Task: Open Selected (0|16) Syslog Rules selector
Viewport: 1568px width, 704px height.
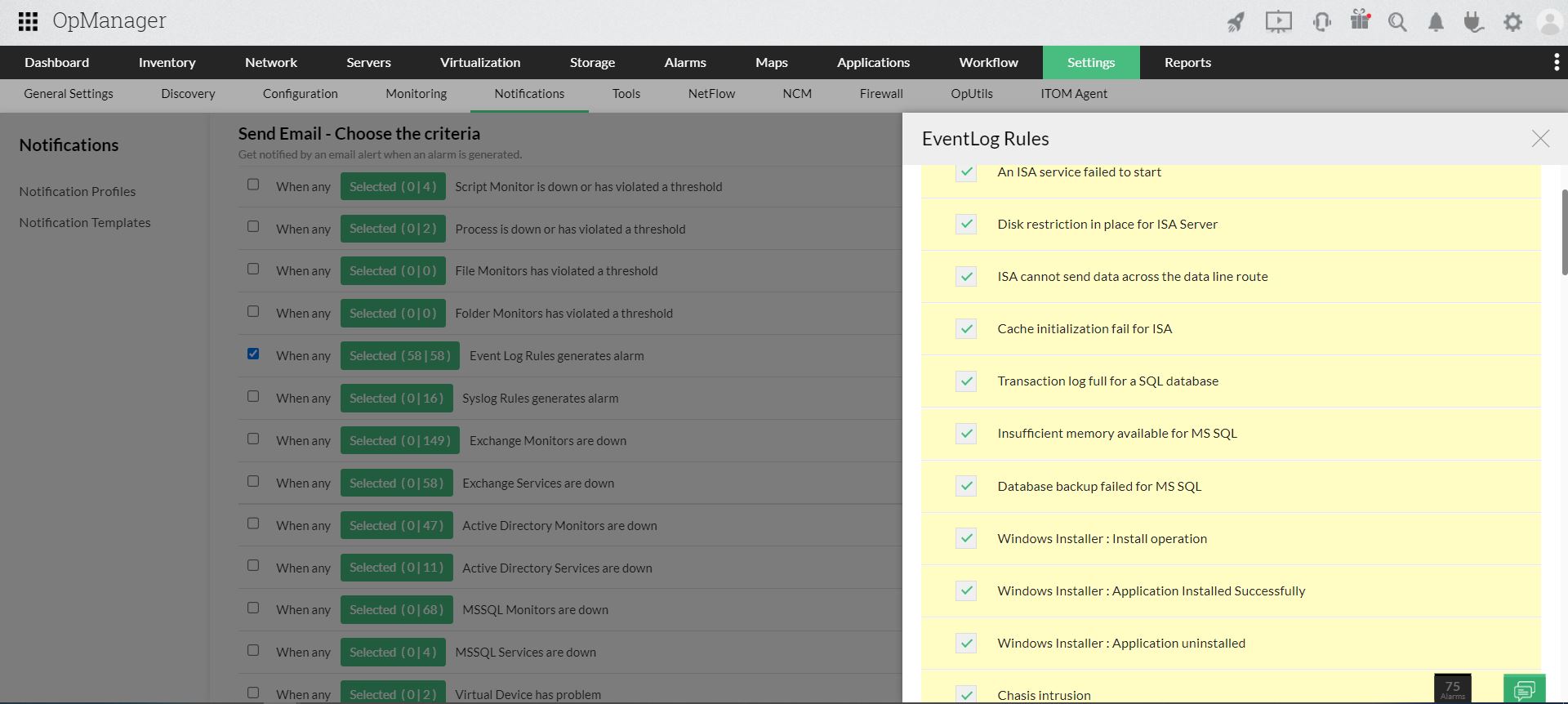Action: (x=397, y=398)
